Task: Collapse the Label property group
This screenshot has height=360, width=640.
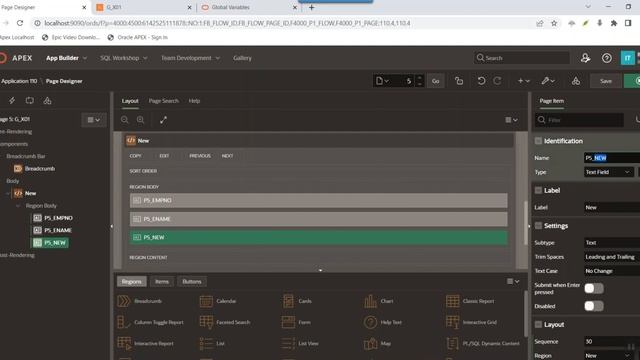Action: pyautogui.click(x=538, y=190)
